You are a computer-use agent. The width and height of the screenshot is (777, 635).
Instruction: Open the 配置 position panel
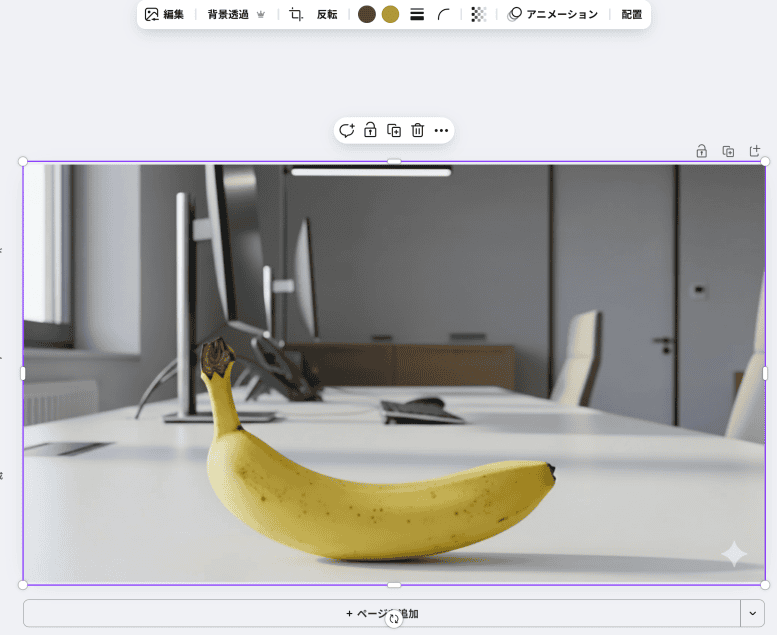pyautogui.click(x=631, y=15)
